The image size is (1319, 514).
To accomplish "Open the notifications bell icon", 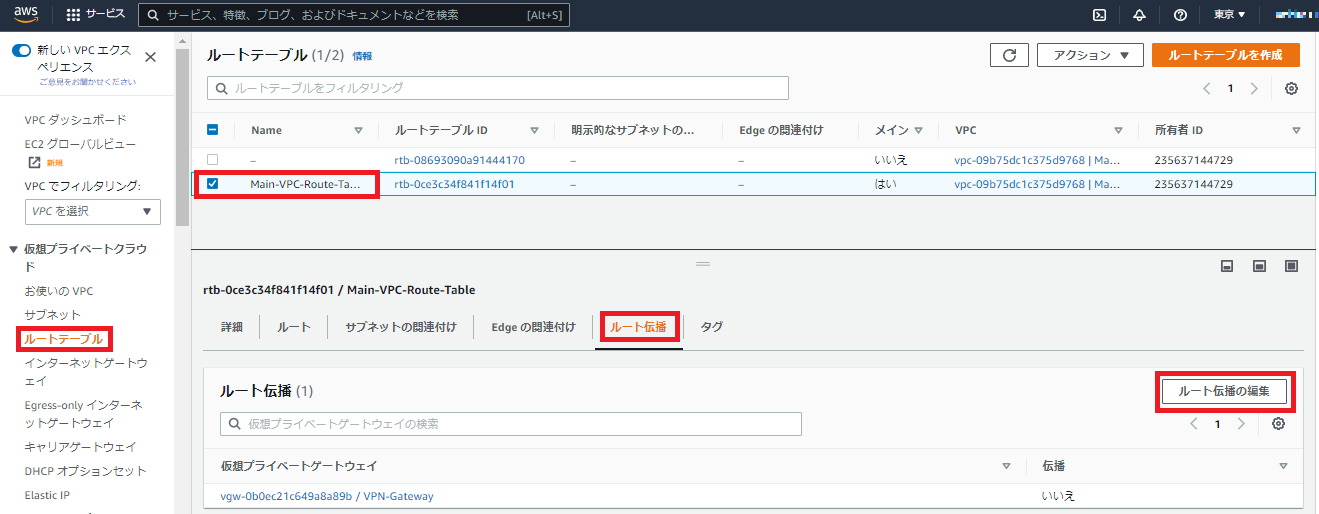I will tap(1139, 15).
